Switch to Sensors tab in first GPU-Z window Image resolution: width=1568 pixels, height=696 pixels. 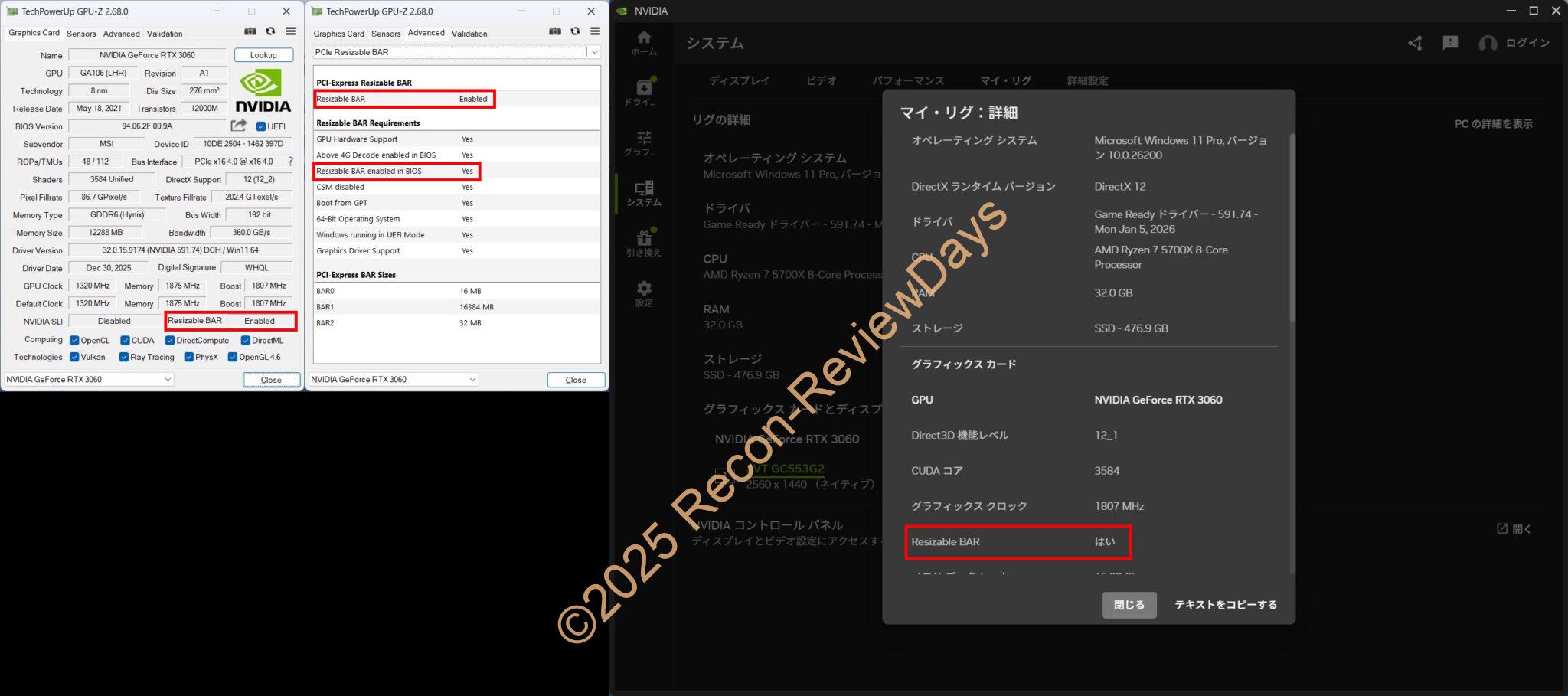81,34
